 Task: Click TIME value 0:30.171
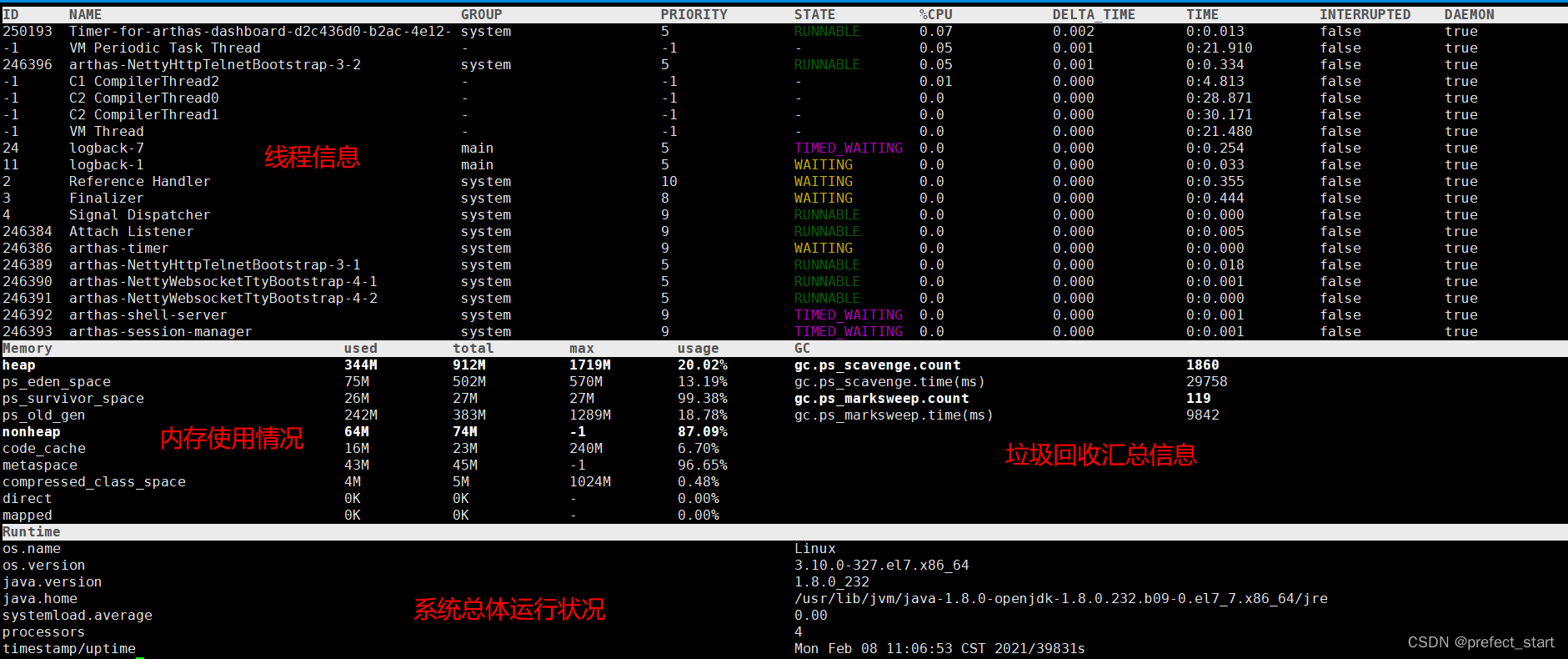[1220, 115]
